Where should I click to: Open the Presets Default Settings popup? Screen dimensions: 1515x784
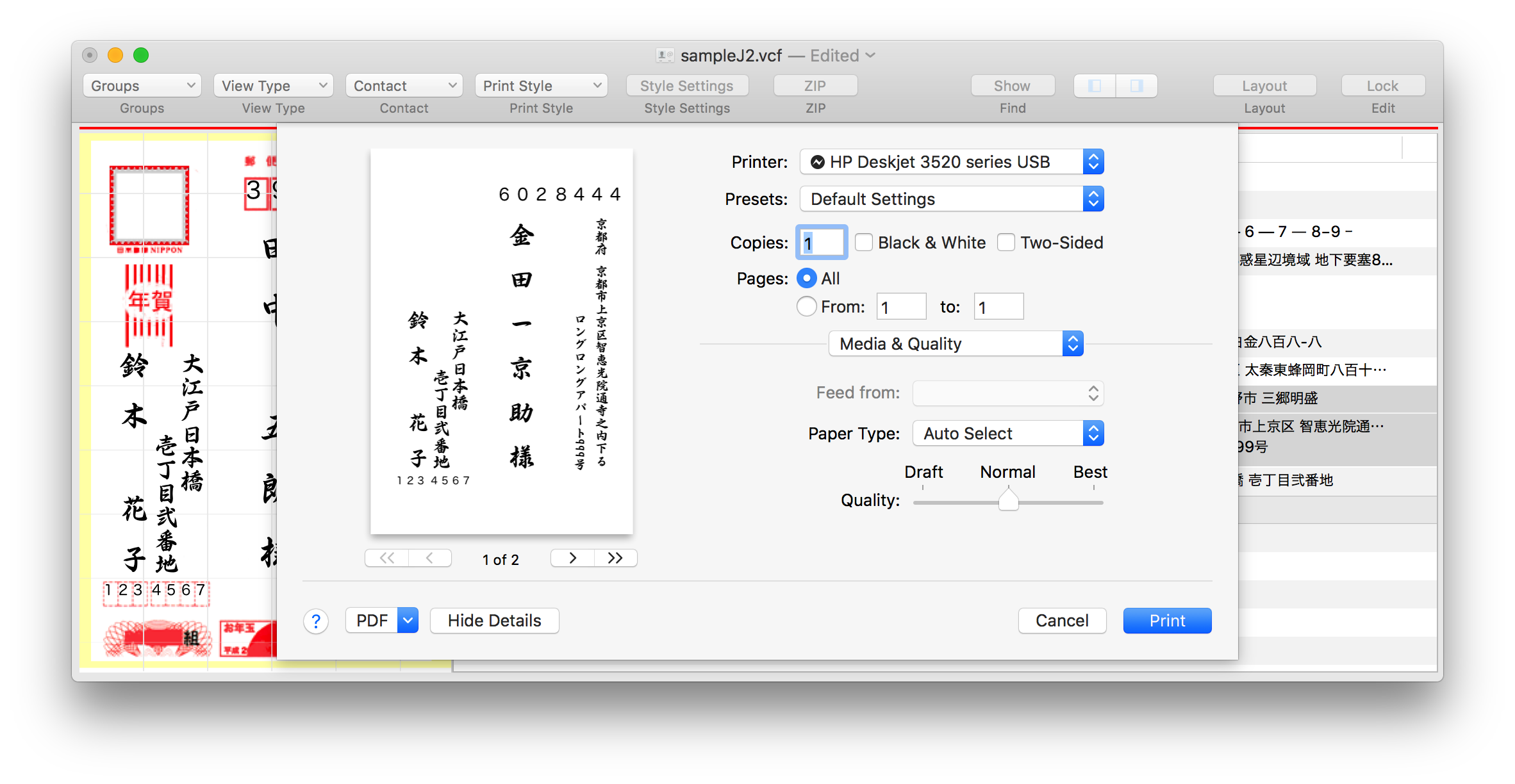[952, 199]
